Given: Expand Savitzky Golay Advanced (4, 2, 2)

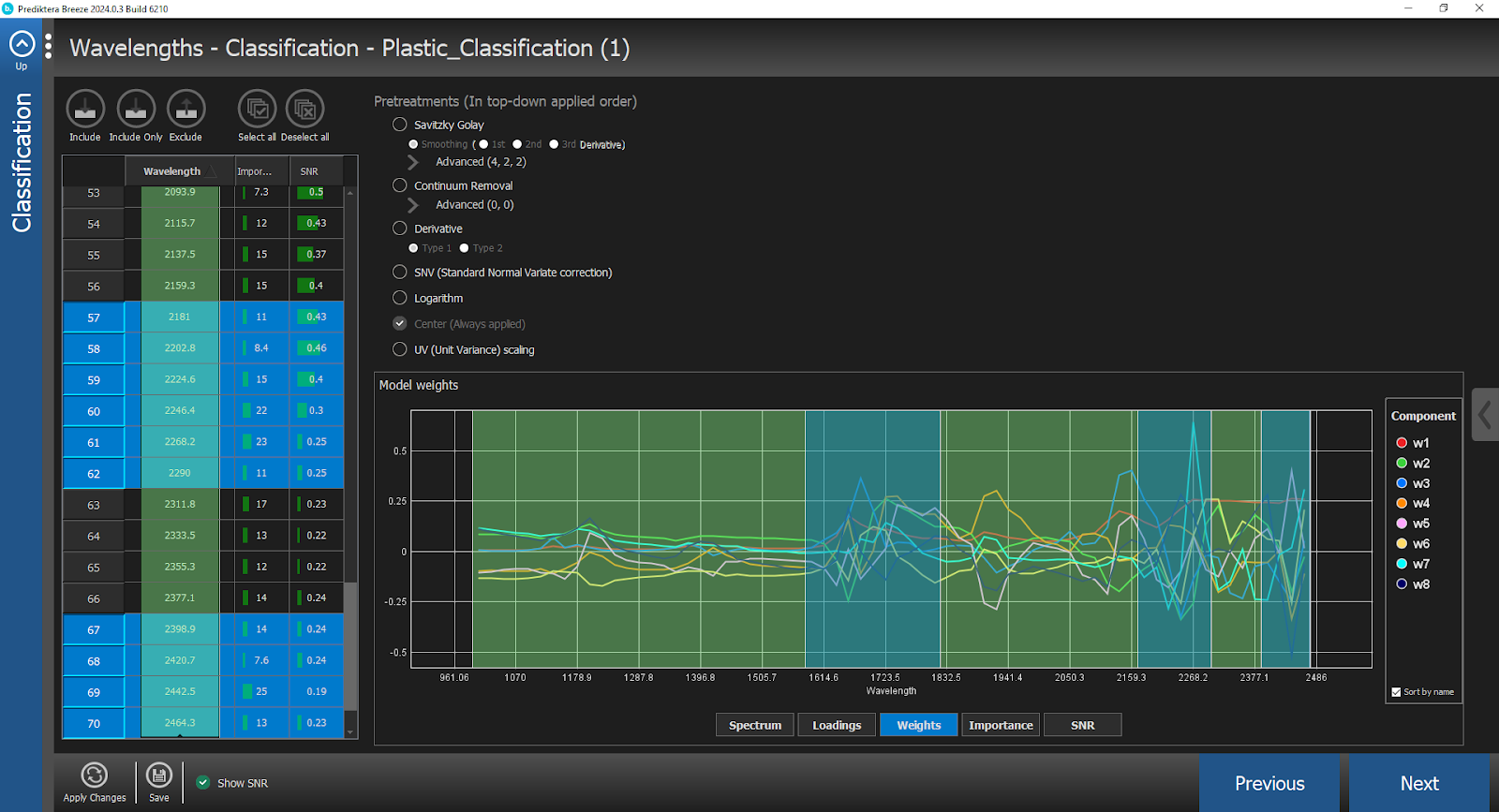Looking at the screenshot, I should (413, 162).
